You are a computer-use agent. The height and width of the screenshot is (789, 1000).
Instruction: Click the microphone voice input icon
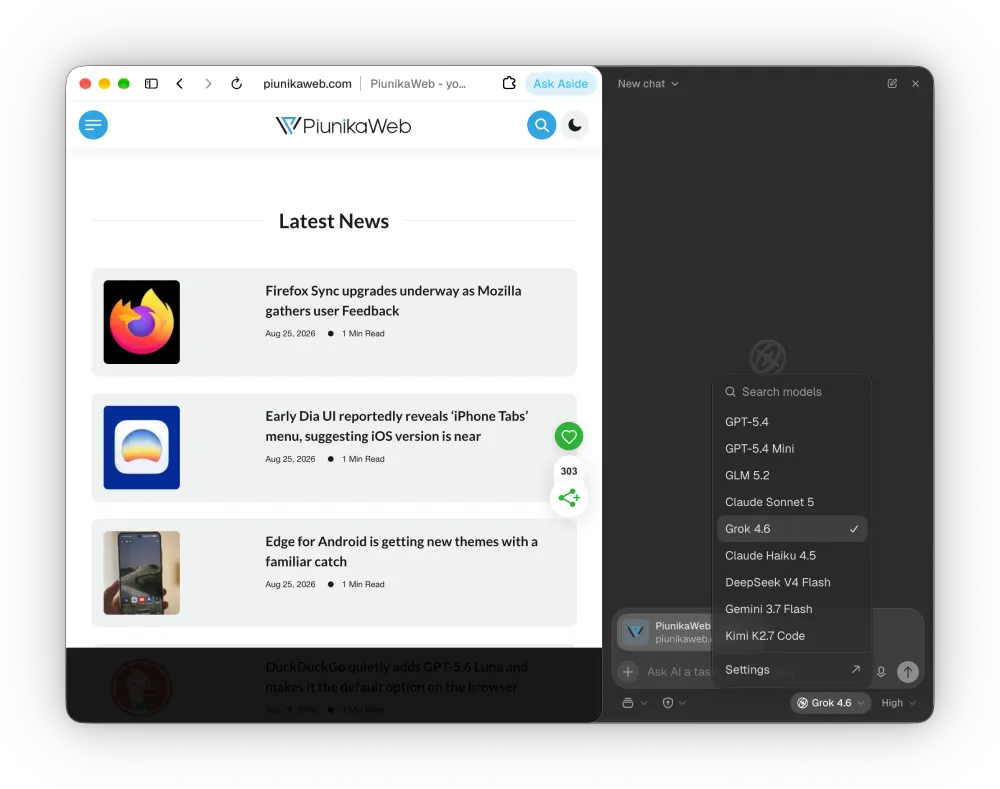coord(881,672)
